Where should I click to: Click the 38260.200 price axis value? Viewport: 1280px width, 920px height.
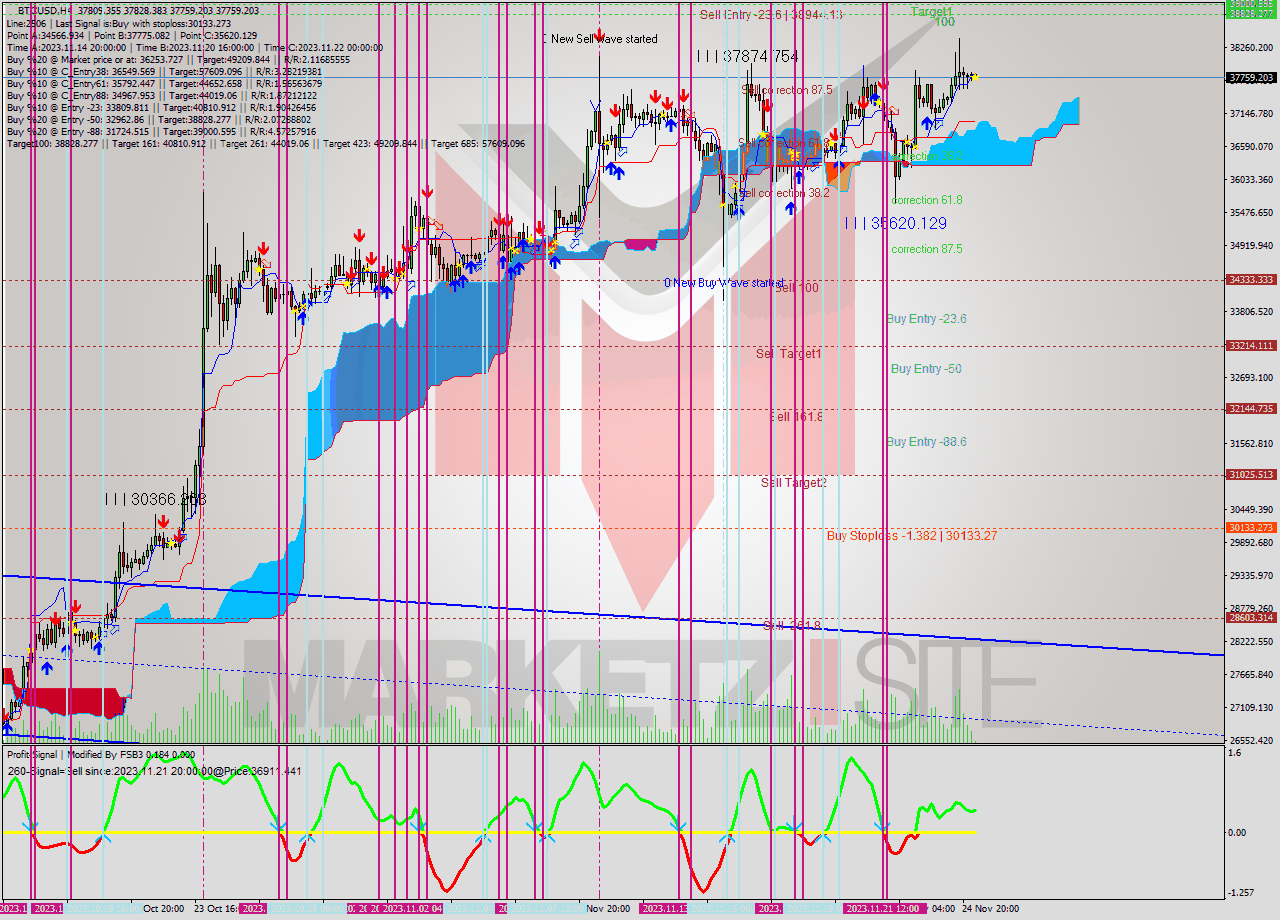[1251, 47]
